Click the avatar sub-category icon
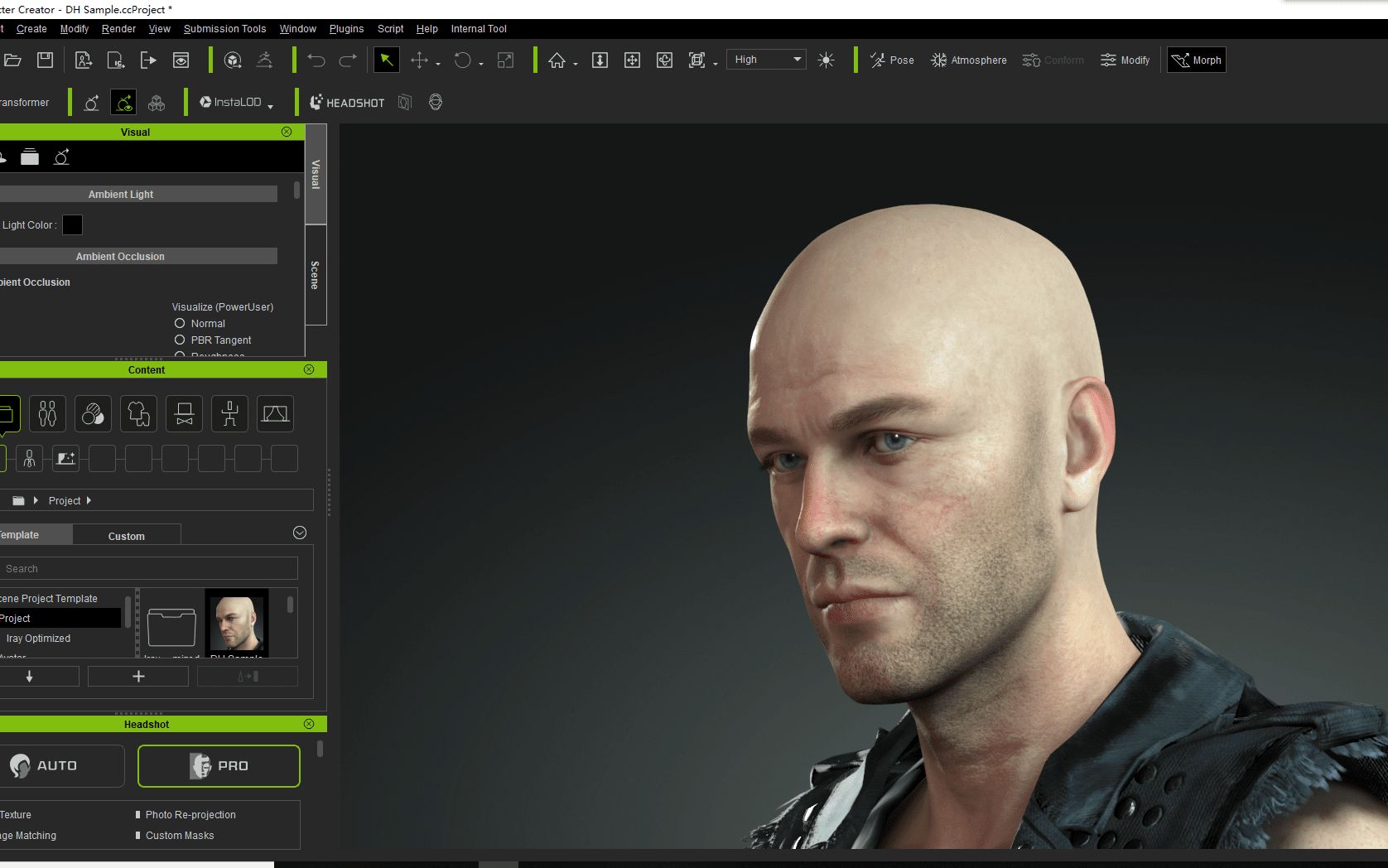 29,458
